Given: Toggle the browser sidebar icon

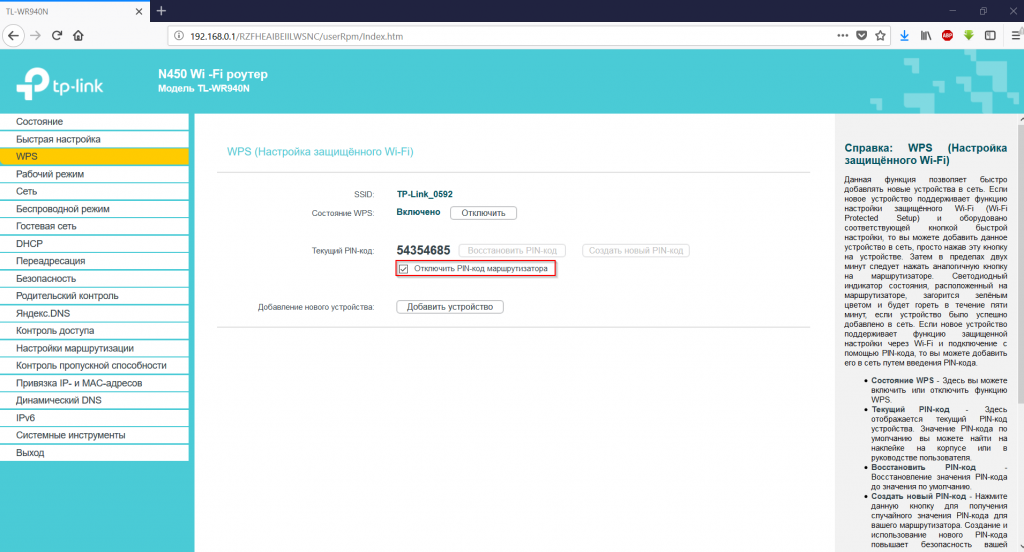Looking at the screenshot, I should click(990, 36).
